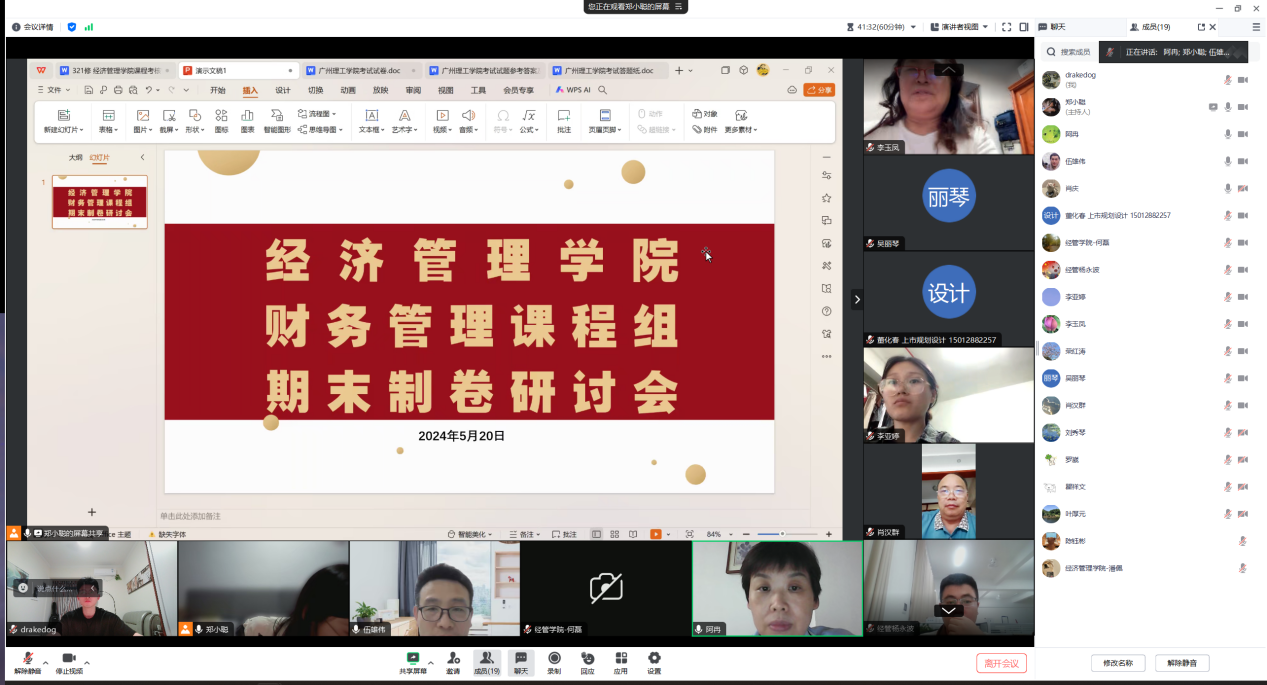The image size is (1267, 685).
Task: Collapse video sidebar with the side chevron
Action: point(856,299)
